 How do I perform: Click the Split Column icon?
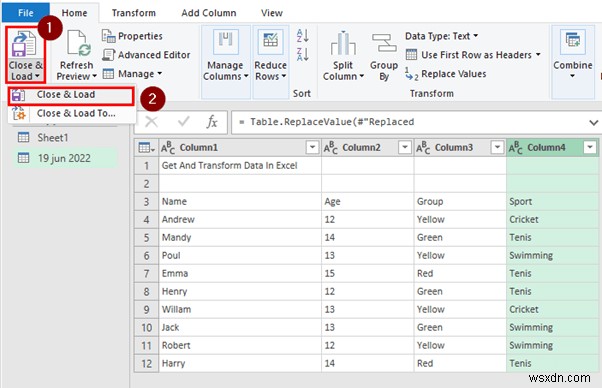[x=343, y=43]
